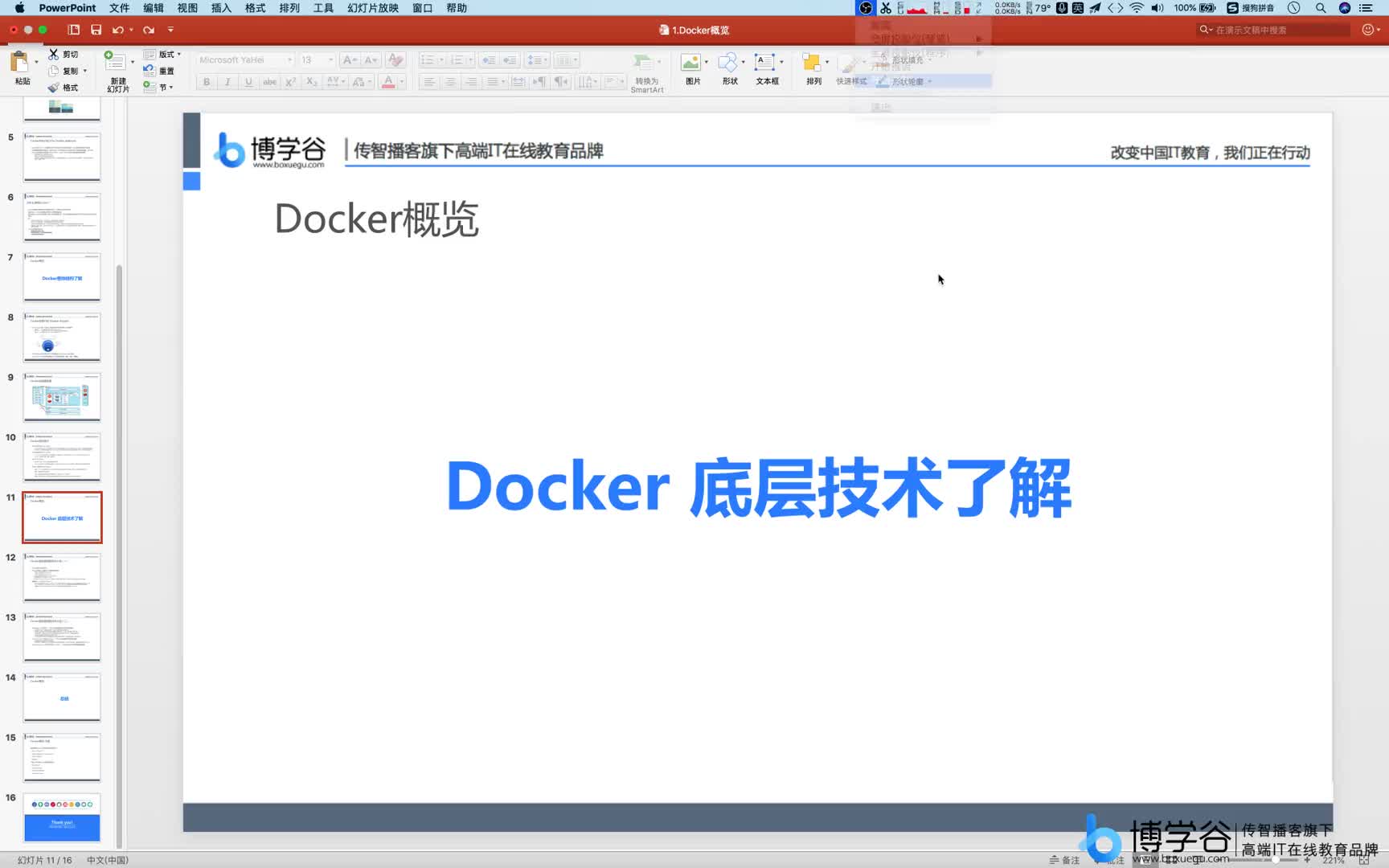Click the Save icon in title bar
The height and width of the screenshot is (868, 1389).
(x=96, y=30)
